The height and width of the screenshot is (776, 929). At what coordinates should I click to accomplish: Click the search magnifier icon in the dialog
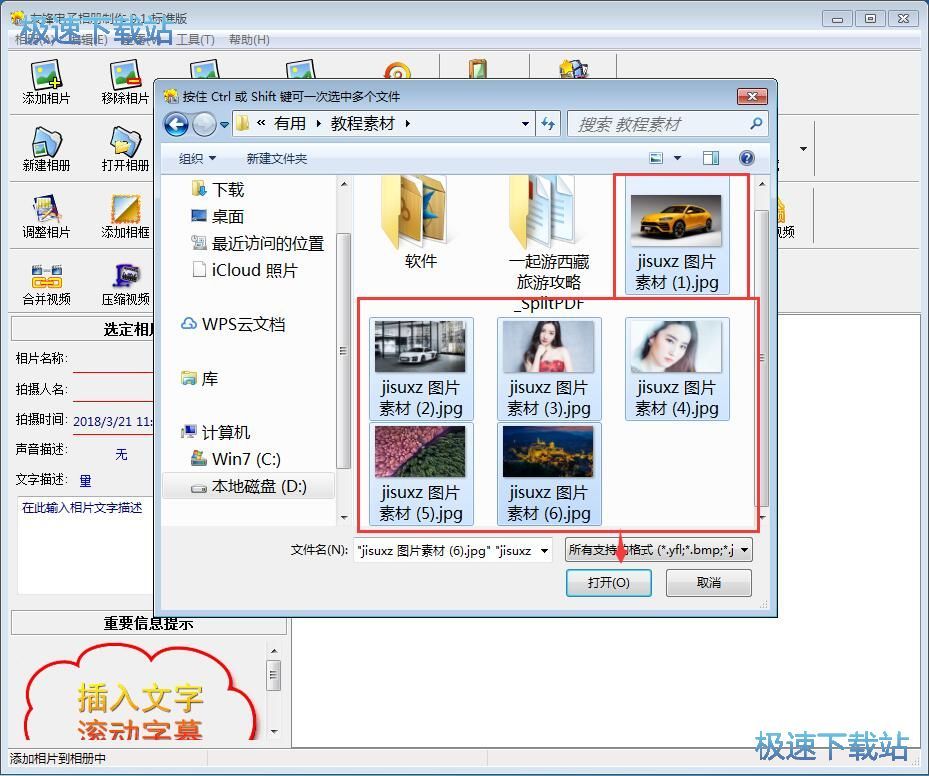click(x=755, y=124)
